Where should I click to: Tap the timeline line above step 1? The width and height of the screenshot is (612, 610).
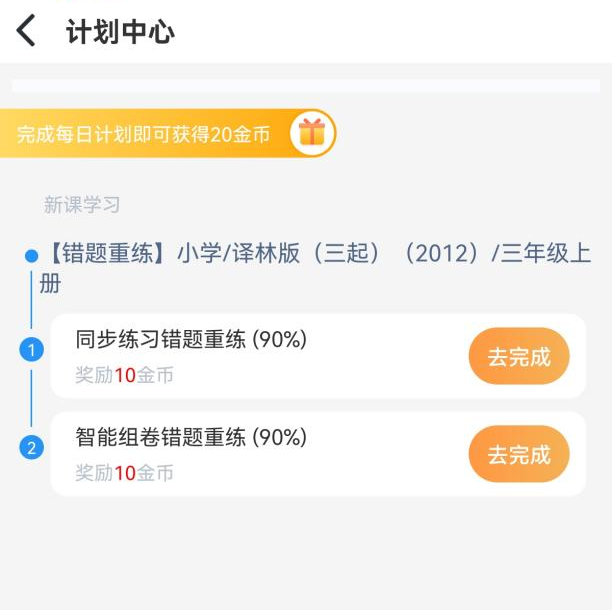[31, 300]
